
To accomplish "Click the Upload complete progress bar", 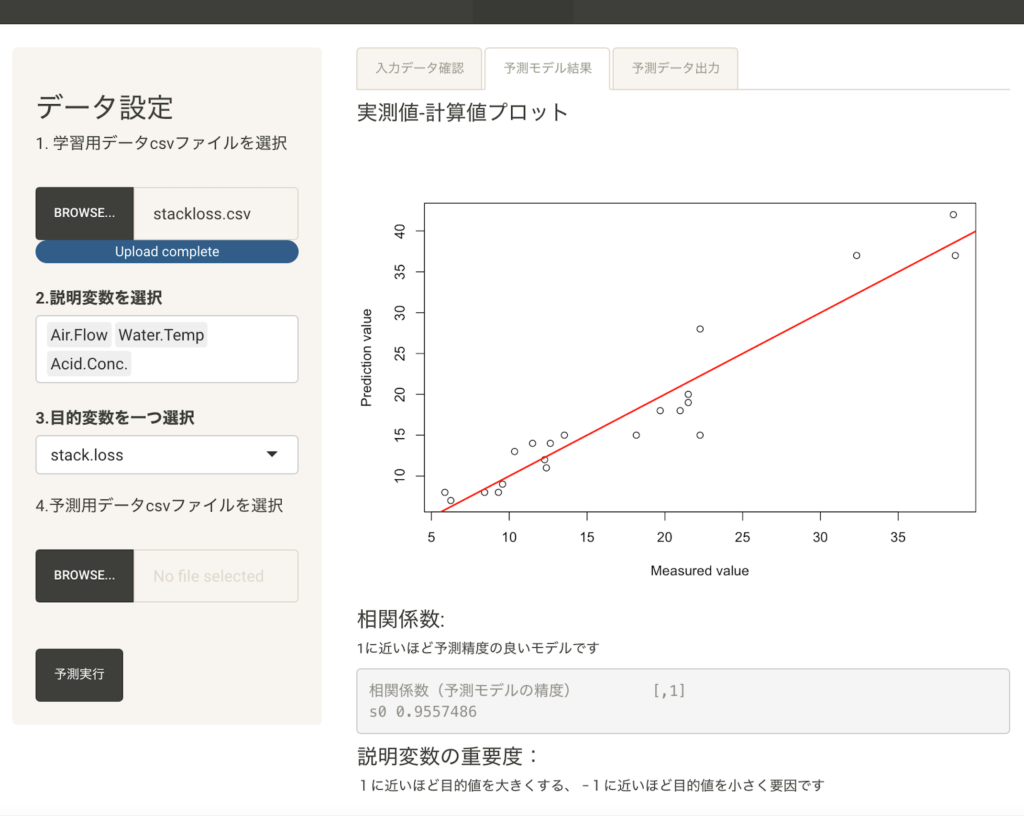I will pos(166,252).
